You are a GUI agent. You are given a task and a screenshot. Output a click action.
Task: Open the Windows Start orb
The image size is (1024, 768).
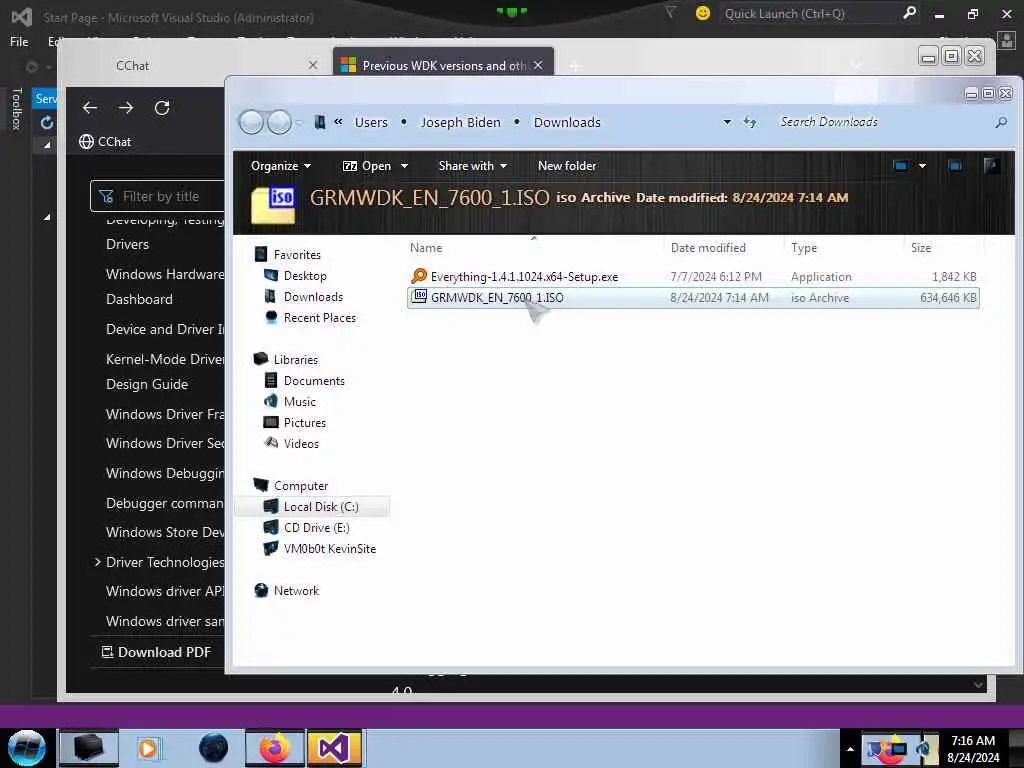click(x=27, y=748)
